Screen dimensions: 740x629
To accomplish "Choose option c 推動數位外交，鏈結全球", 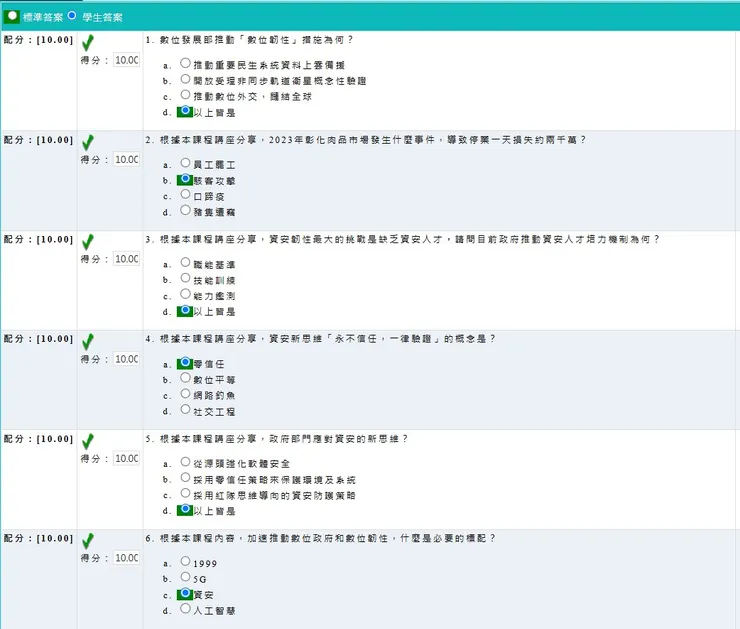I will pyautogui.click(x=185, y=95).
